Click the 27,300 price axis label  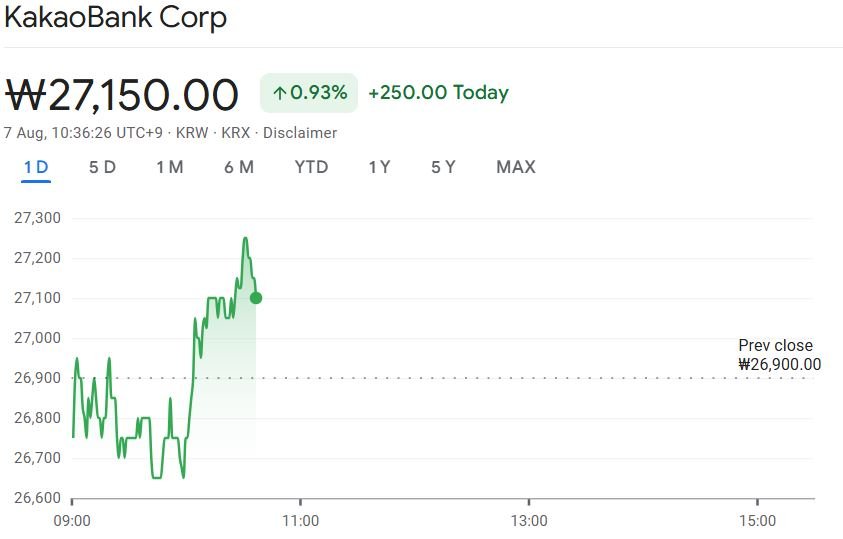(x=37, y=218)
